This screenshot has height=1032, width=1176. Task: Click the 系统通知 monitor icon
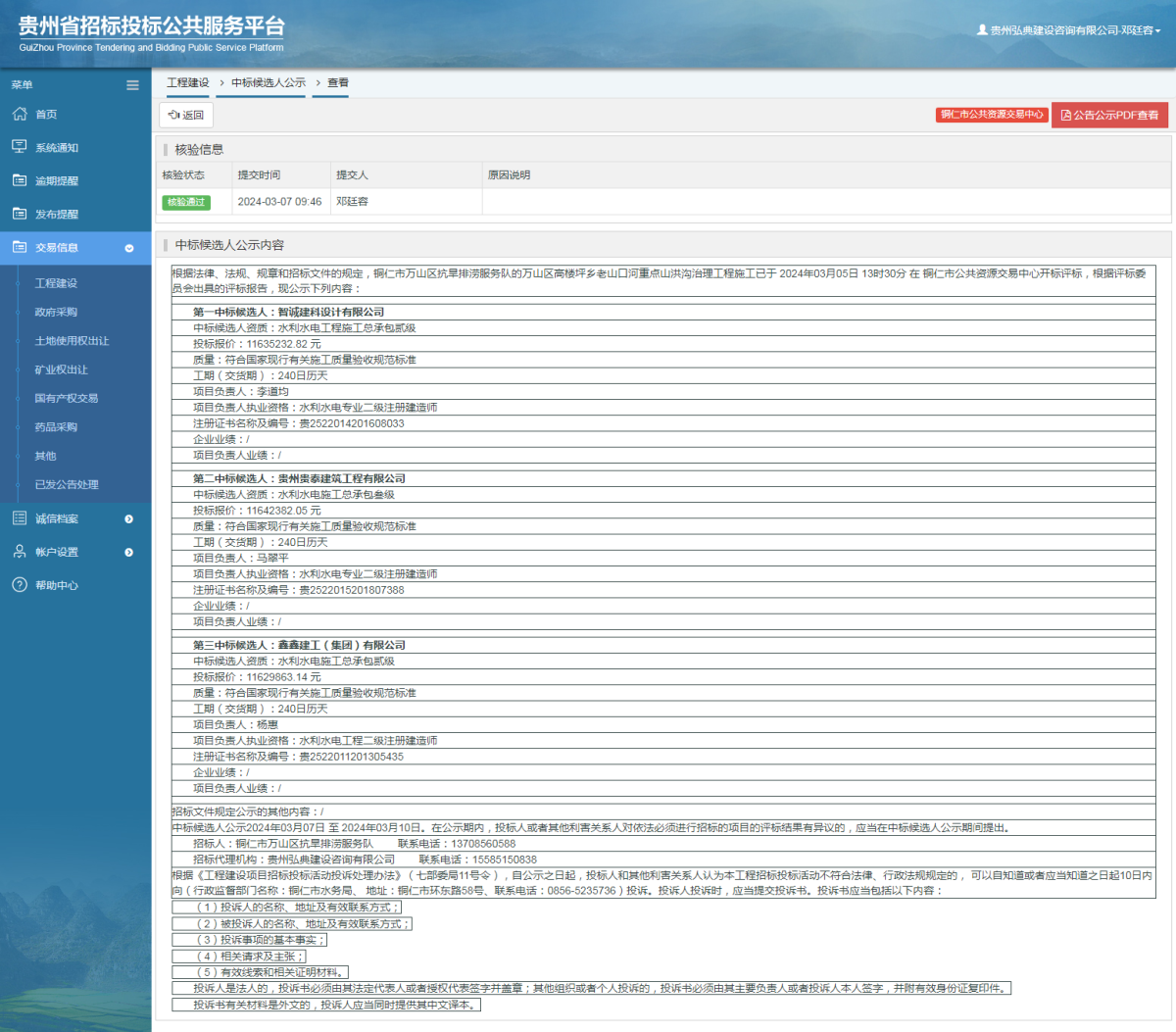tap(20, 147)
